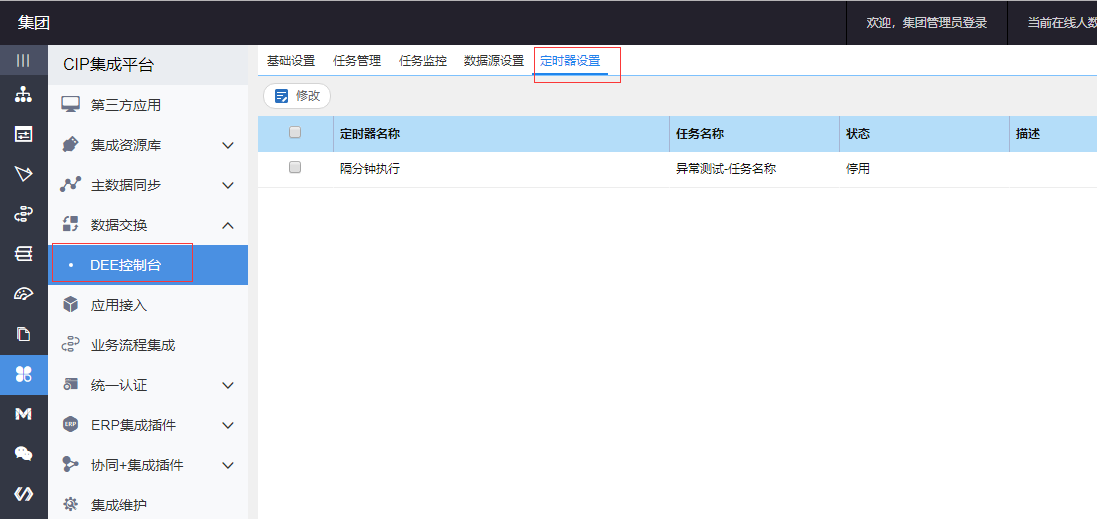Click the 任务名称 column header
This screenshot has width=1097, height=519.
700,134
